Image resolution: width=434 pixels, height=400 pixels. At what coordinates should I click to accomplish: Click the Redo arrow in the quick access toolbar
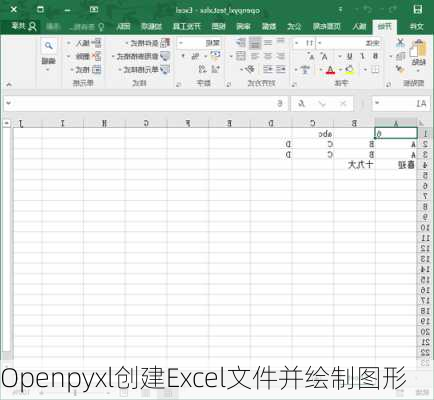click(367, 9)
